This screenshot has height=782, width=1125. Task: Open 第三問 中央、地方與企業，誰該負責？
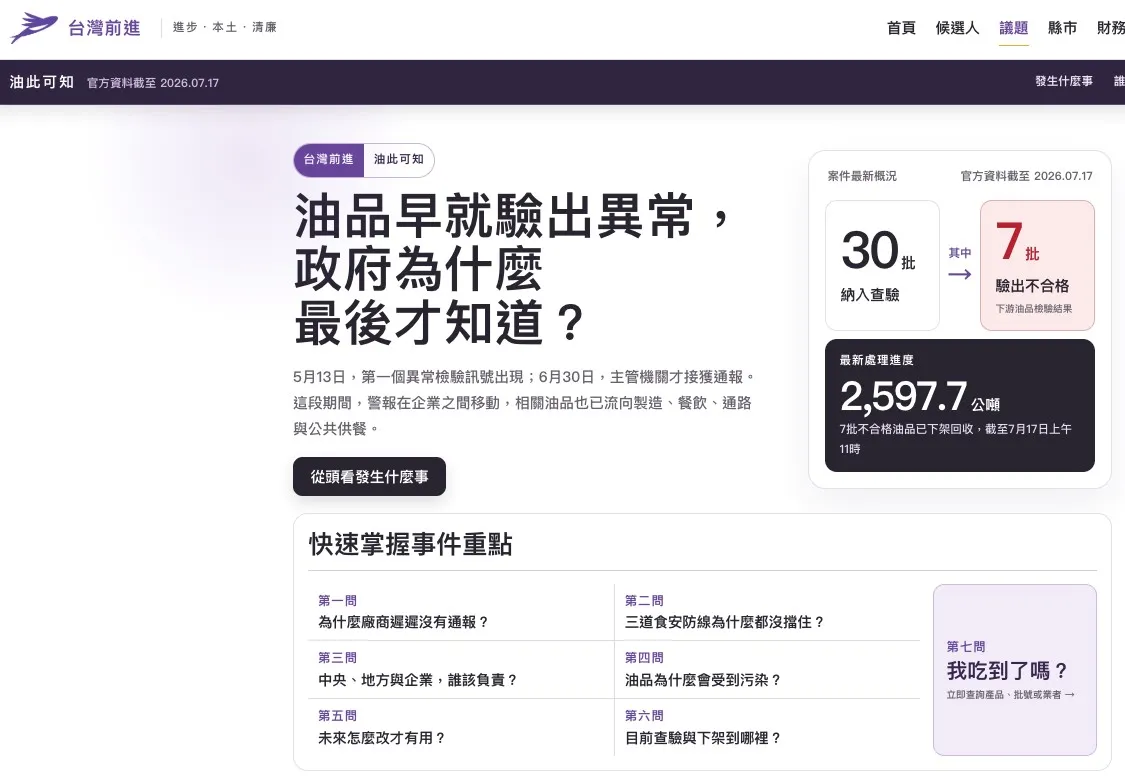coord(461,669)
